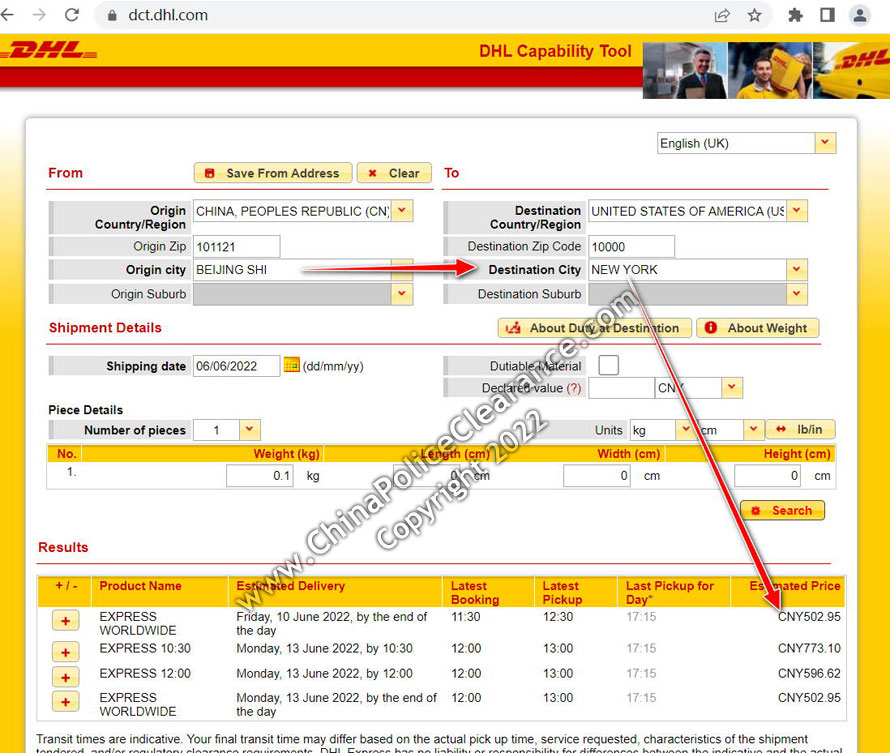The image size is (890, 753).
Task: Click the Piece Details label
Action: [x=86, y=410]
